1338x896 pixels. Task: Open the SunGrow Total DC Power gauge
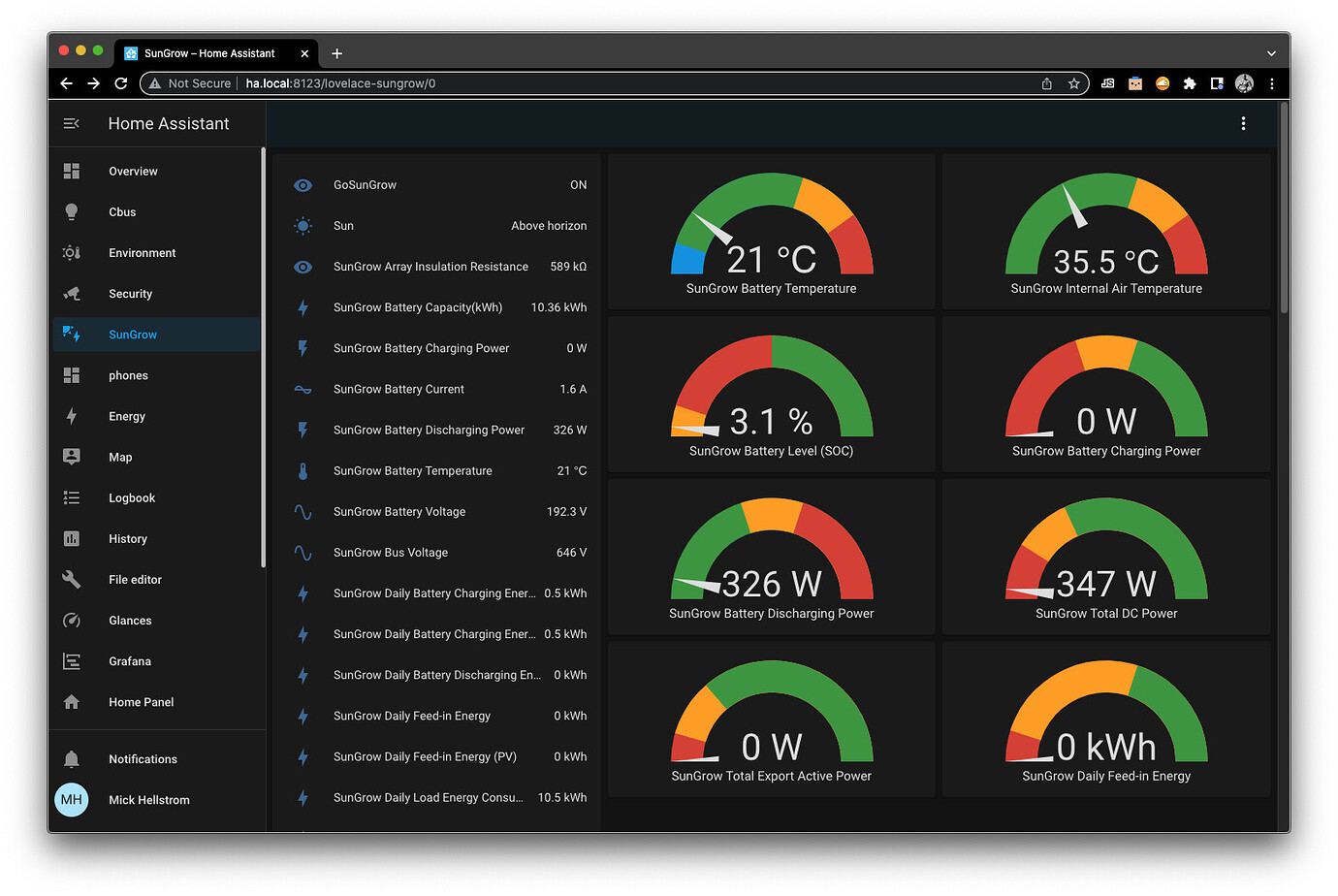point(1106,557)
